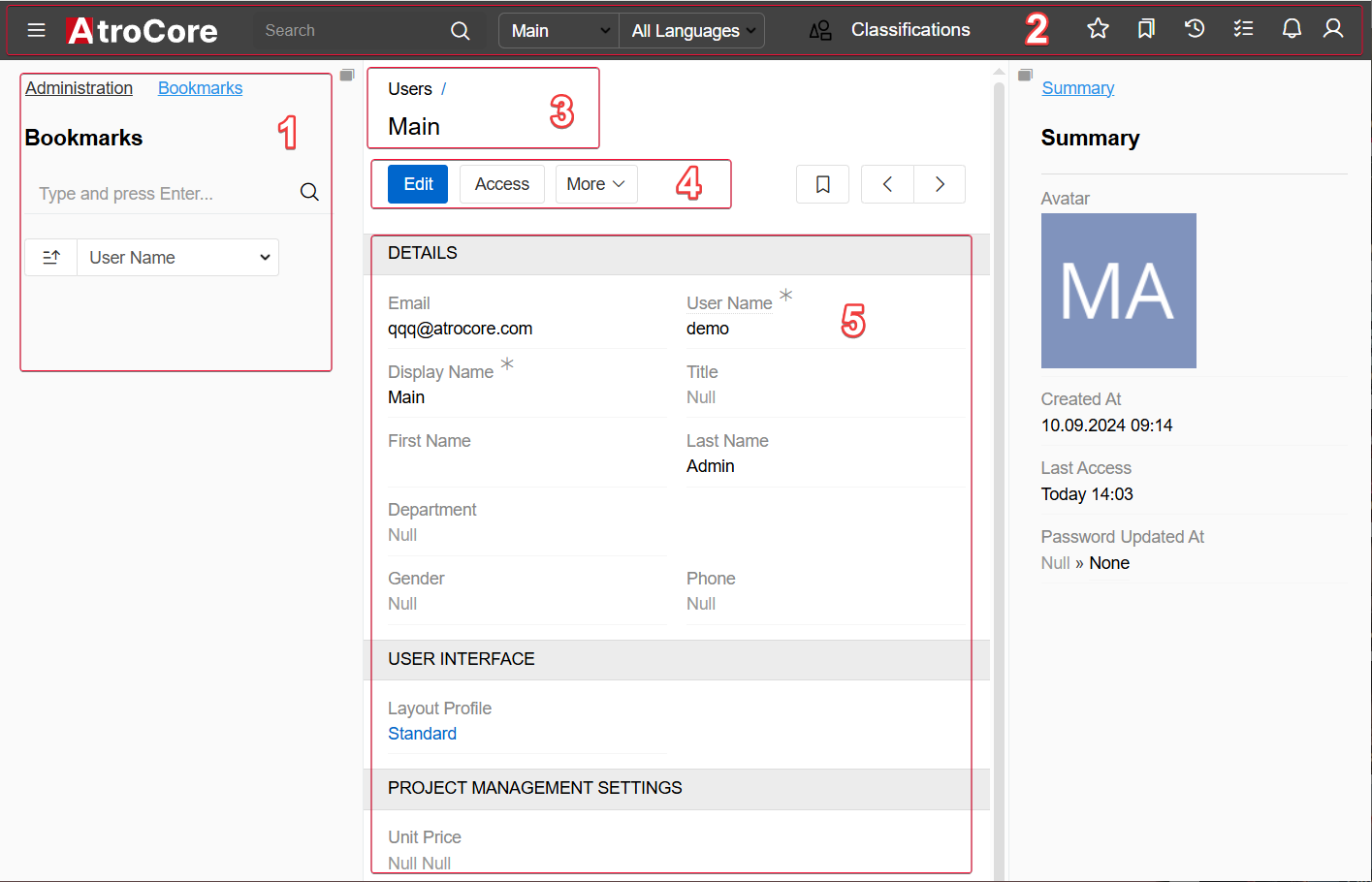Click the favorites star icon

click(1098, 29)
